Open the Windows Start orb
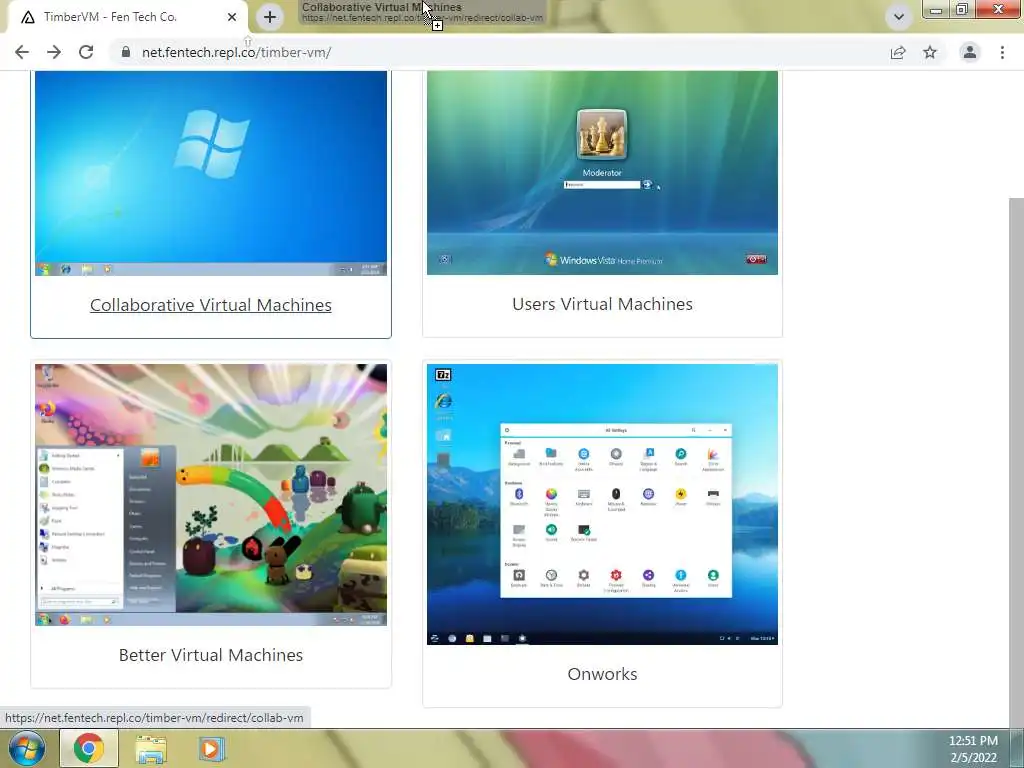 (x=26, y=748)
